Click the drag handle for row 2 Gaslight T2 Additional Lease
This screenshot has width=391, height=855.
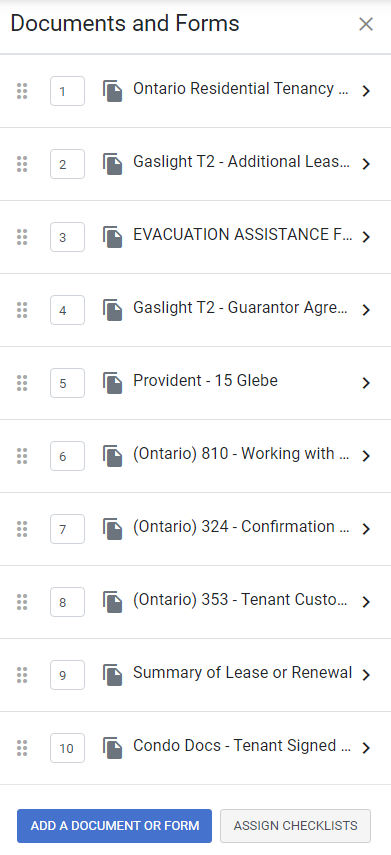click(22, 164)
